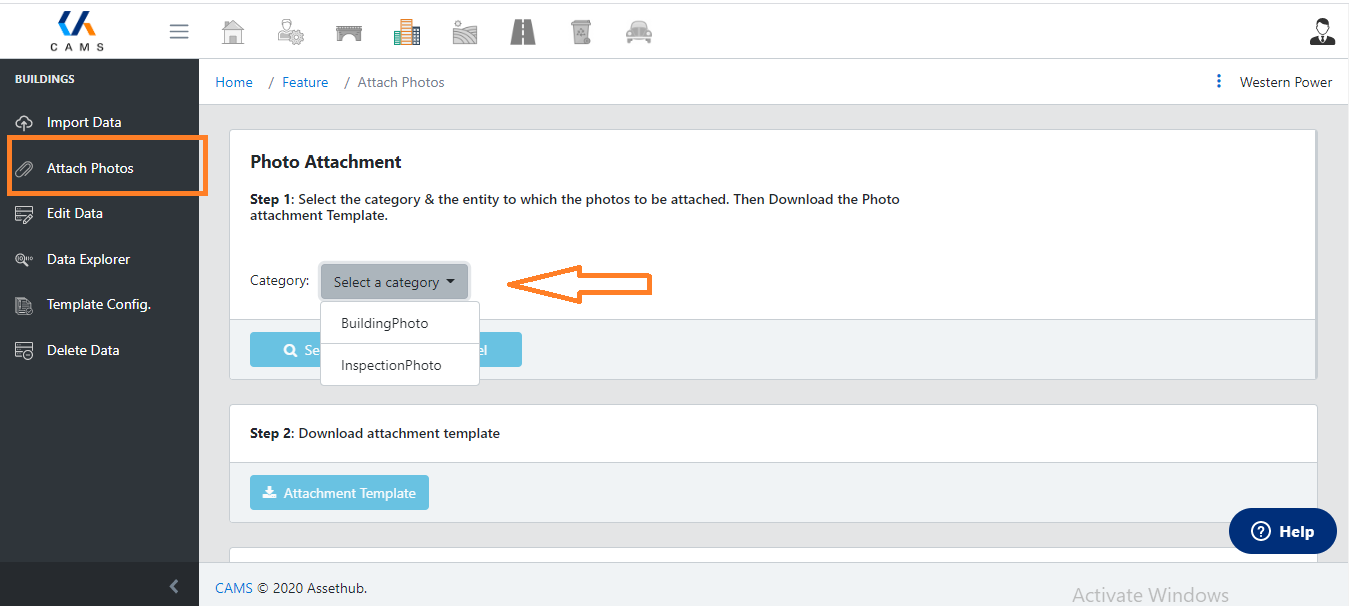Open the Help button

[x=1282, y=531]
